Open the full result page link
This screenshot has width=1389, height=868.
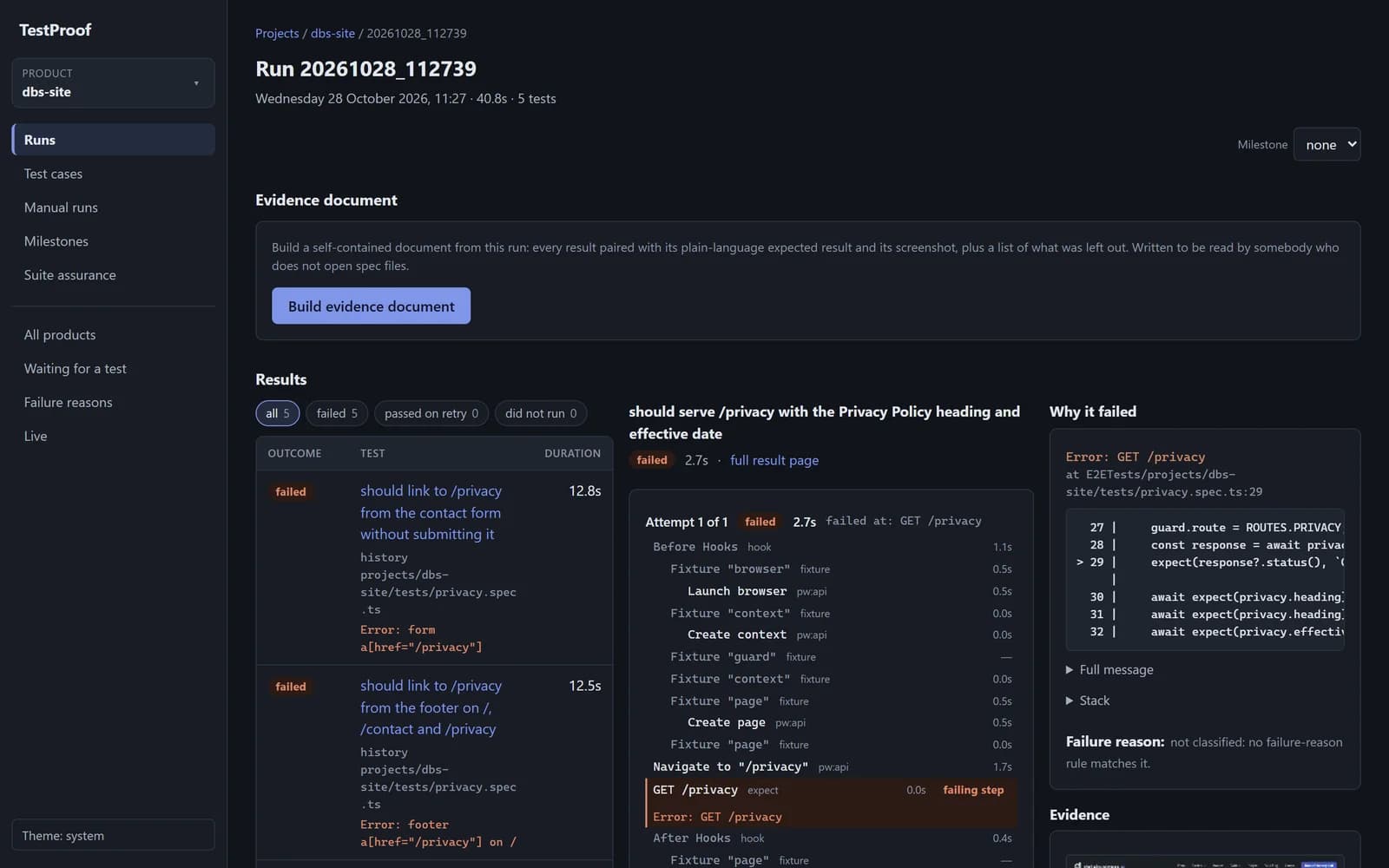774,460
